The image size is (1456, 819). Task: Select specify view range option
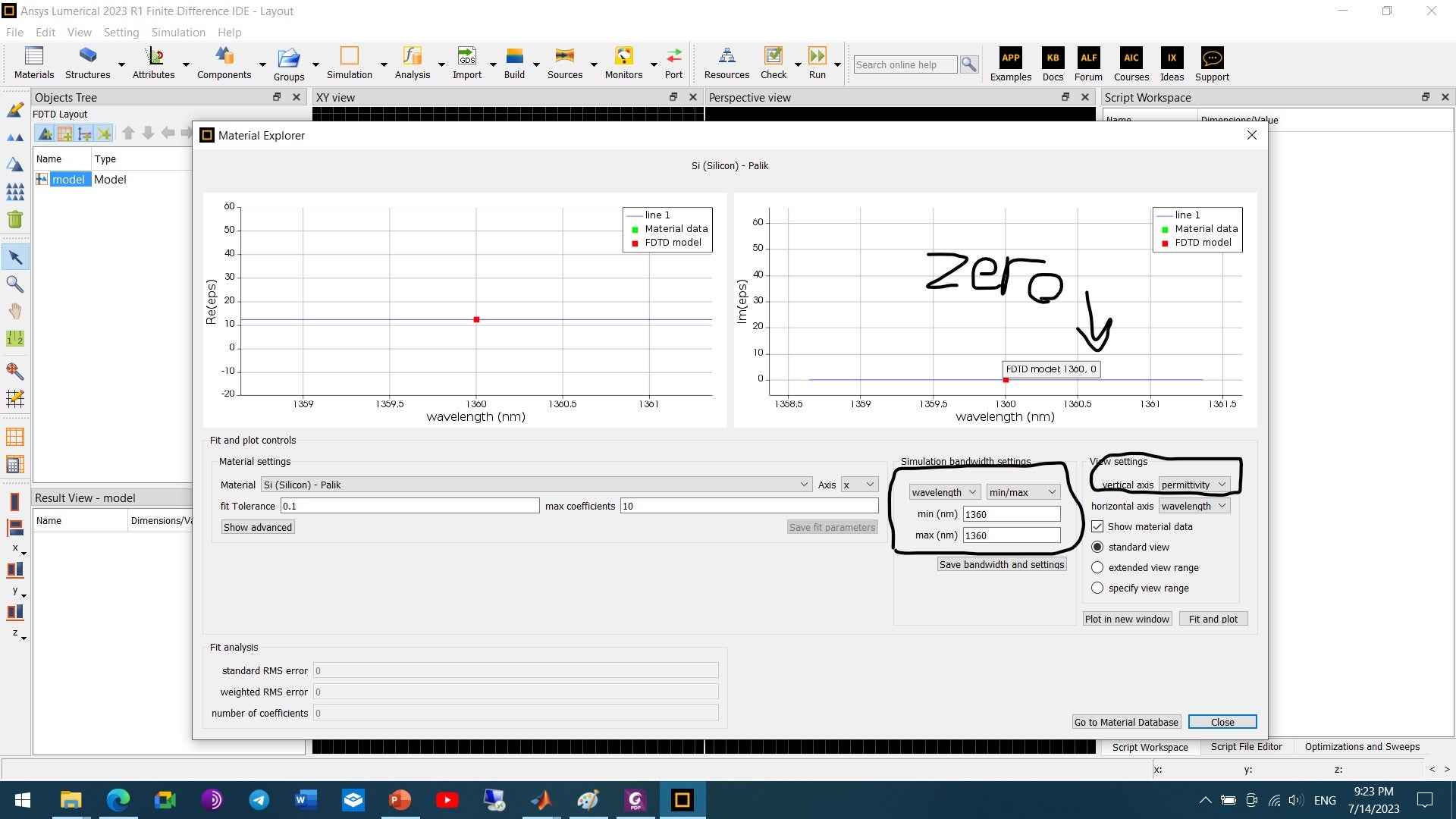pos(1097,588)
